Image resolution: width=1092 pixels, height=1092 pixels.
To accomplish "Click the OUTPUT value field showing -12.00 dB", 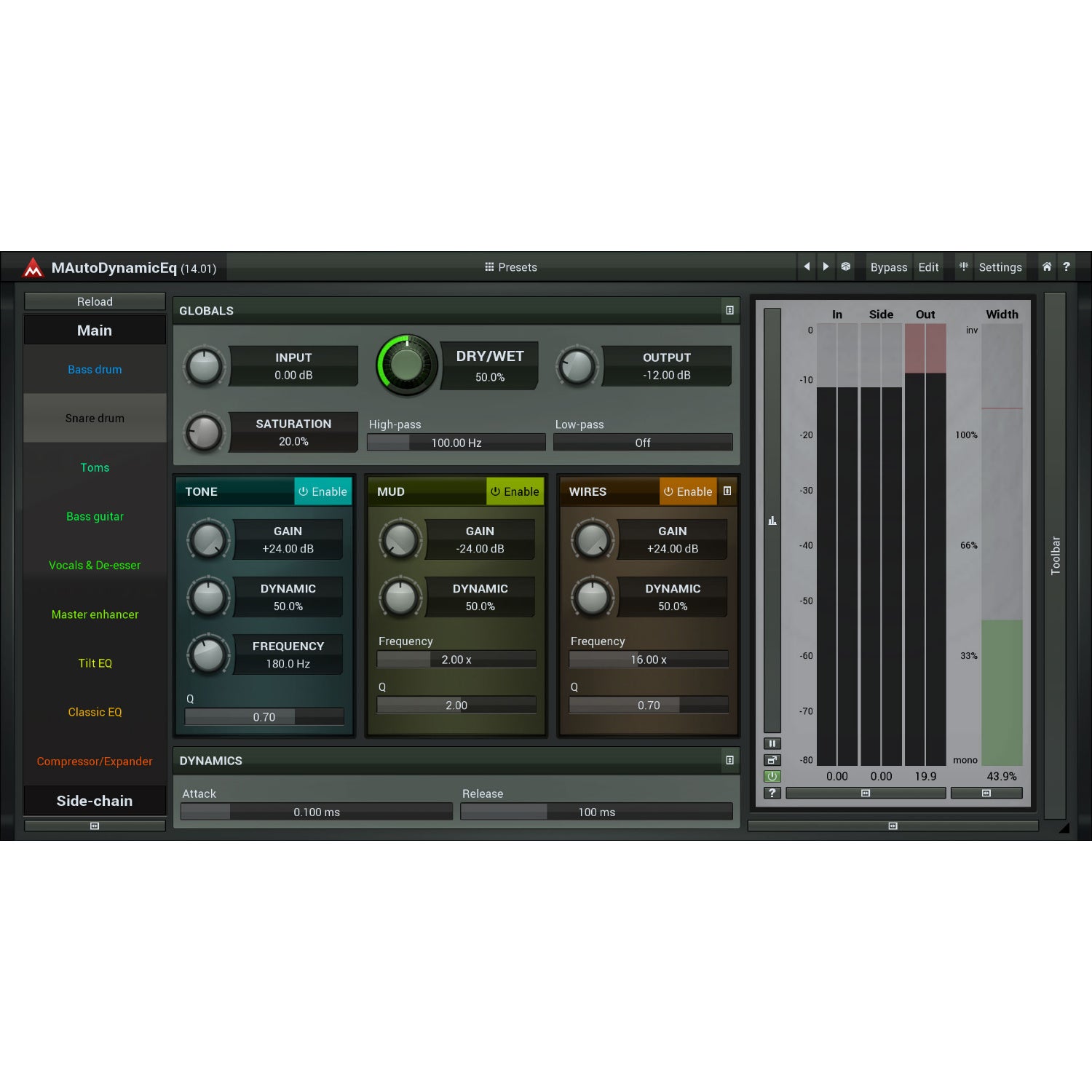I will 667,366.
